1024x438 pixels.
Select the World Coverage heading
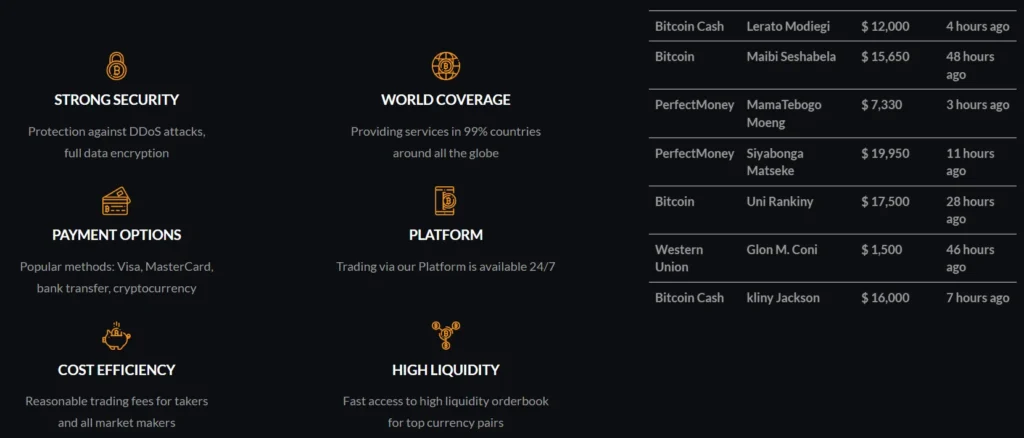pos(445,100)
